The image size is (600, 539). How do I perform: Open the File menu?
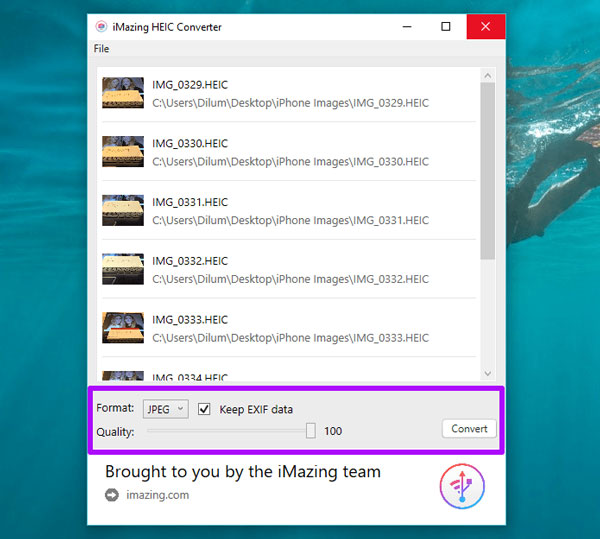pos(101,49)
